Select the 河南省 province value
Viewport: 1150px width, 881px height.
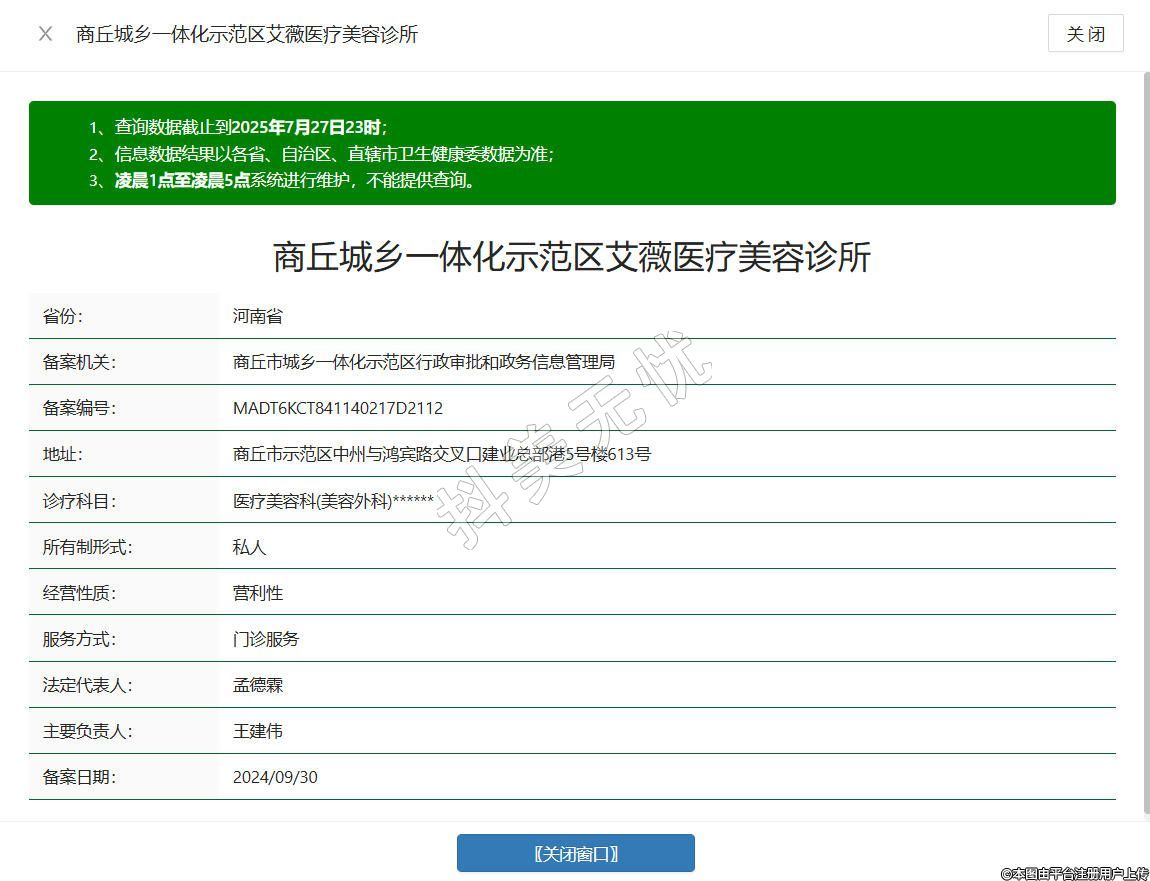258,316
